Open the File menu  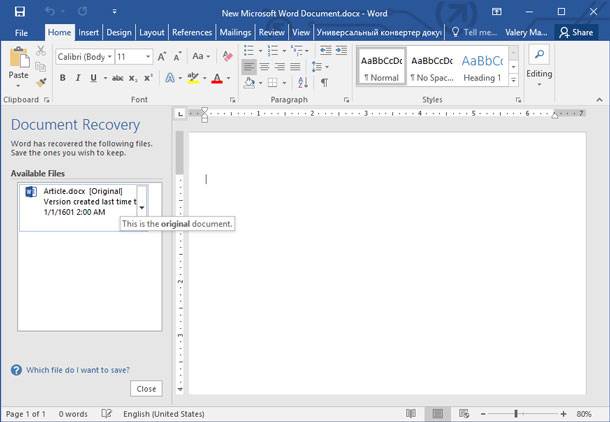tap(21, 33)
